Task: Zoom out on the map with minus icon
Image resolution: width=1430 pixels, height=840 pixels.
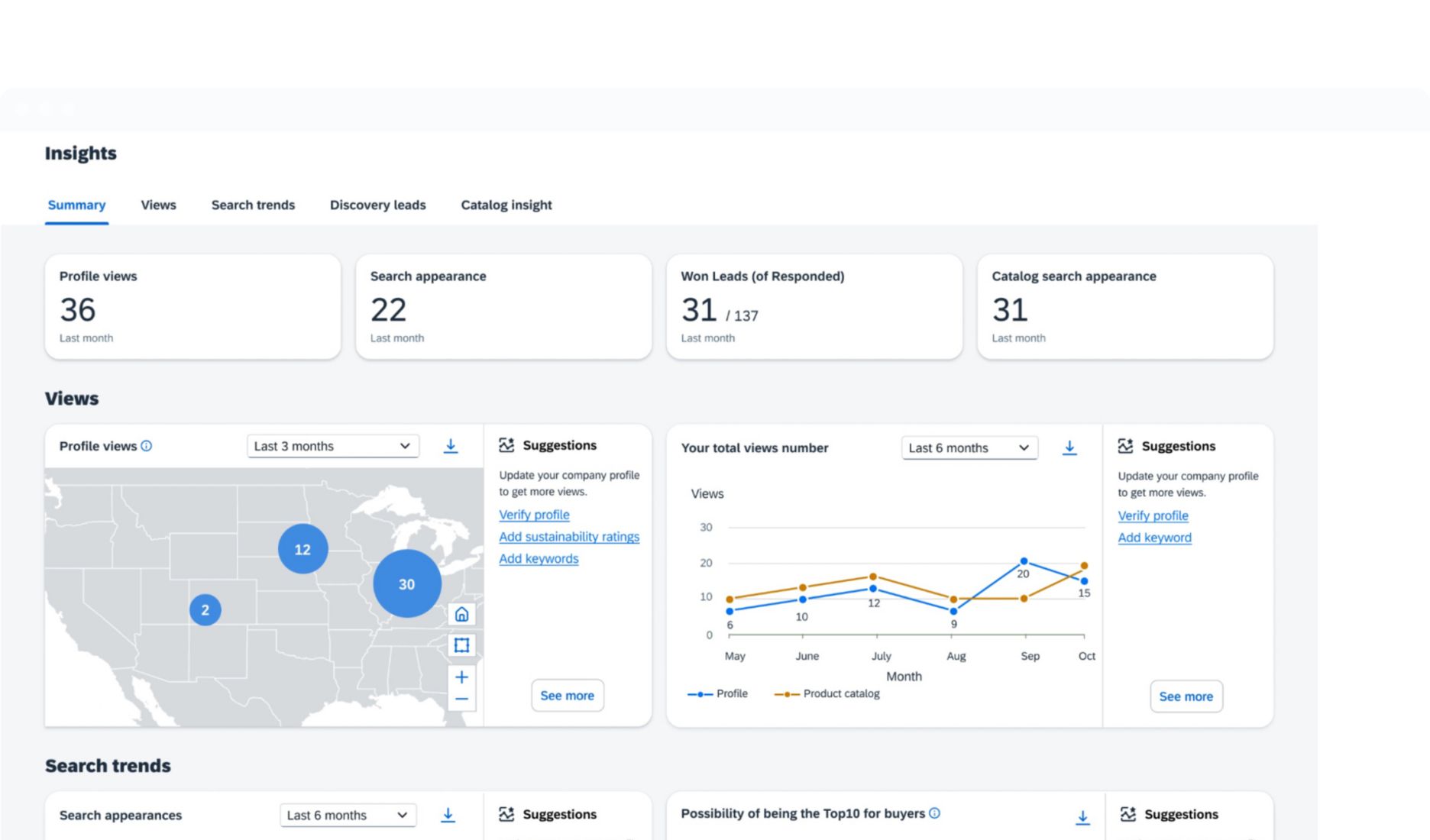Action: point(461,699)
